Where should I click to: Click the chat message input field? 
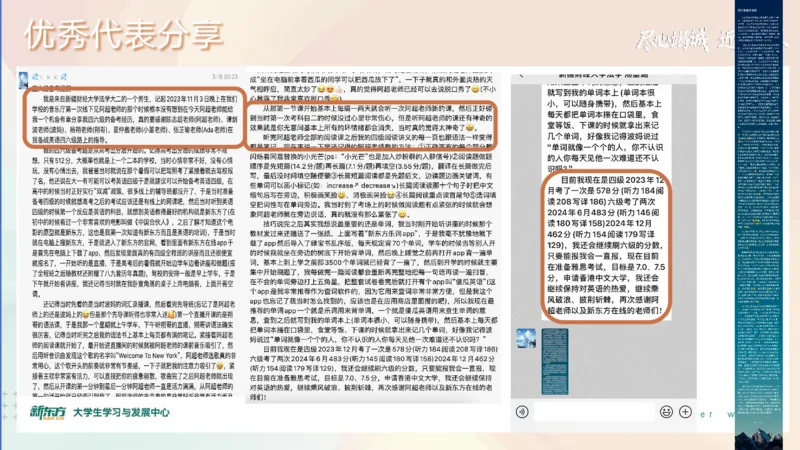pos(594,412)
